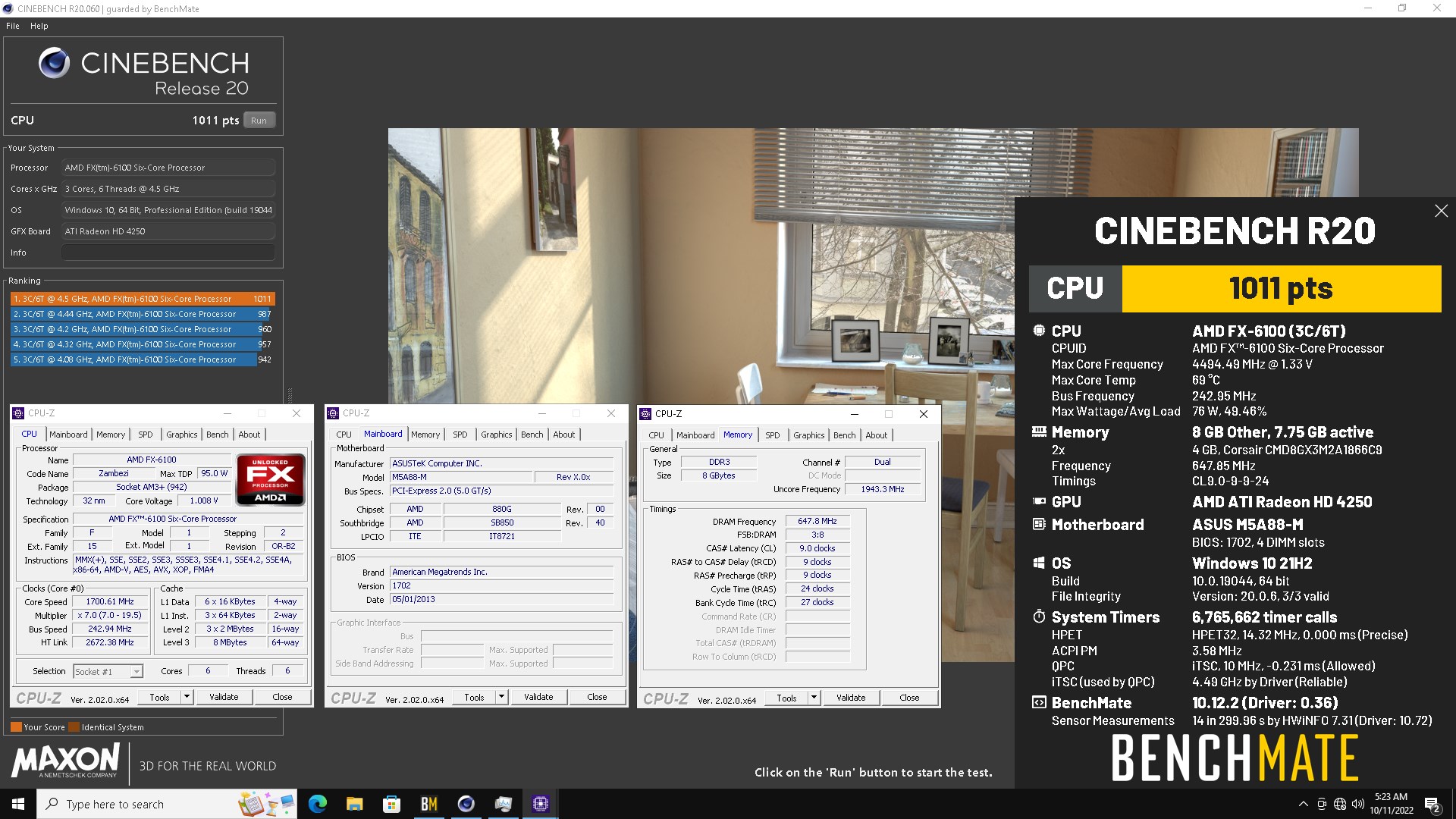Switch to Mainboard tab in first CPU-Z window

click(68, 435)
